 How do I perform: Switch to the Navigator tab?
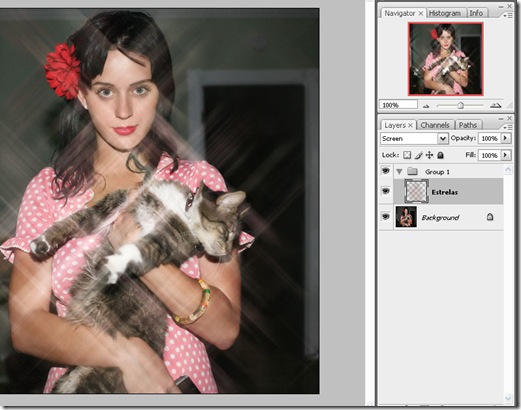399,13
